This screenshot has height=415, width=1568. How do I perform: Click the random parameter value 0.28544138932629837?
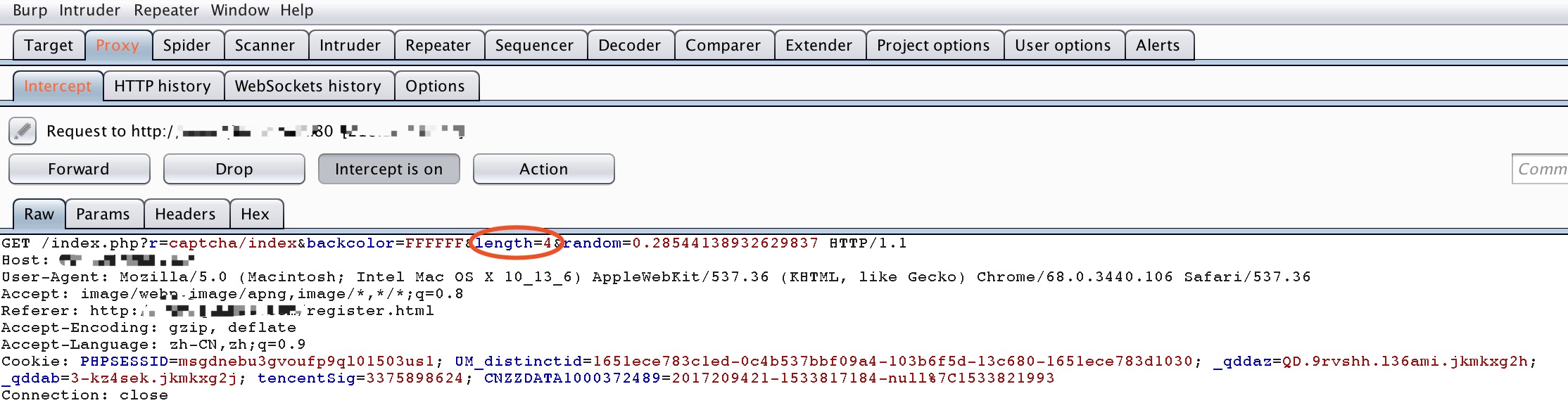point(725,243)
